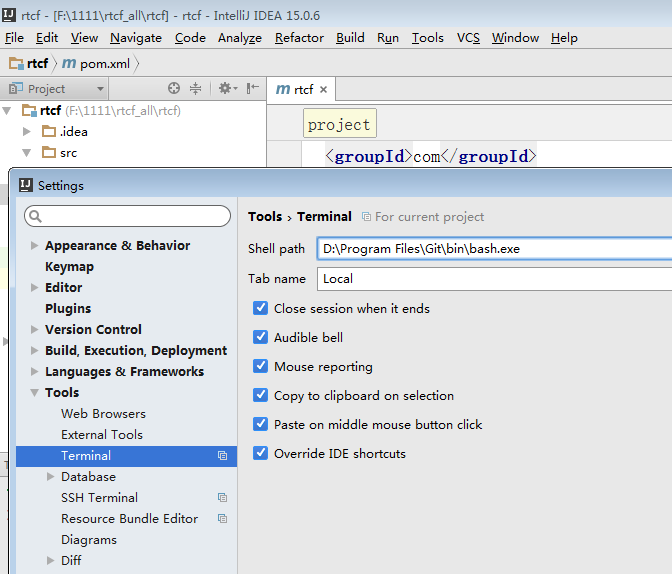Click the rtcf module folder icon in tree
This screenshot has width=672, height=574.
point(30,111)
